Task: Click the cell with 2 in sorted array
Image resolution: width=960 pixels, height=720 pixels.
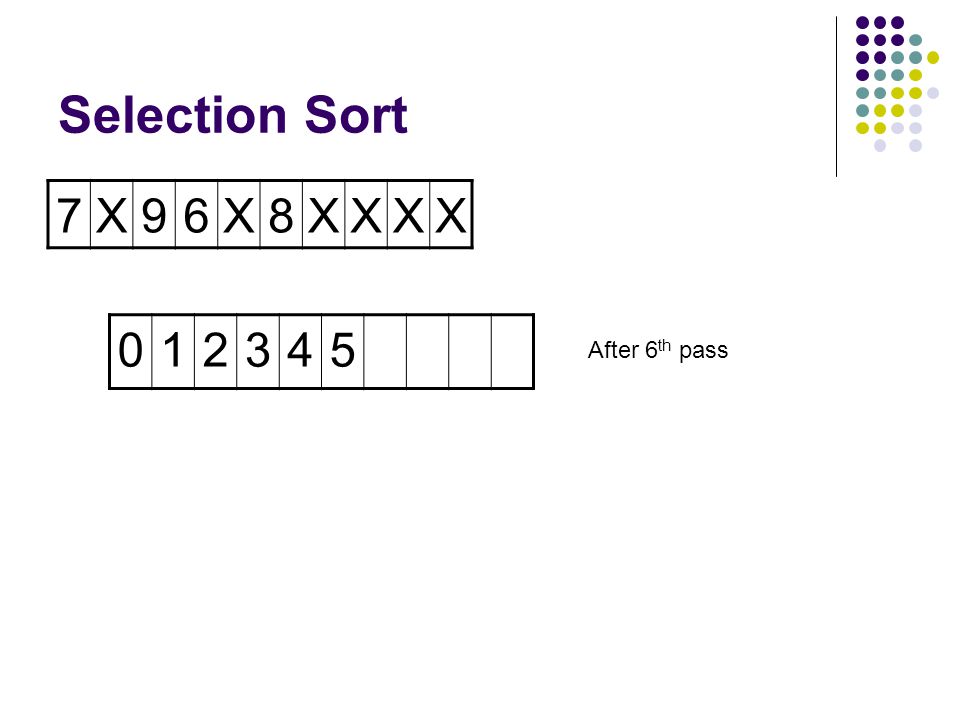Action: 216,351
